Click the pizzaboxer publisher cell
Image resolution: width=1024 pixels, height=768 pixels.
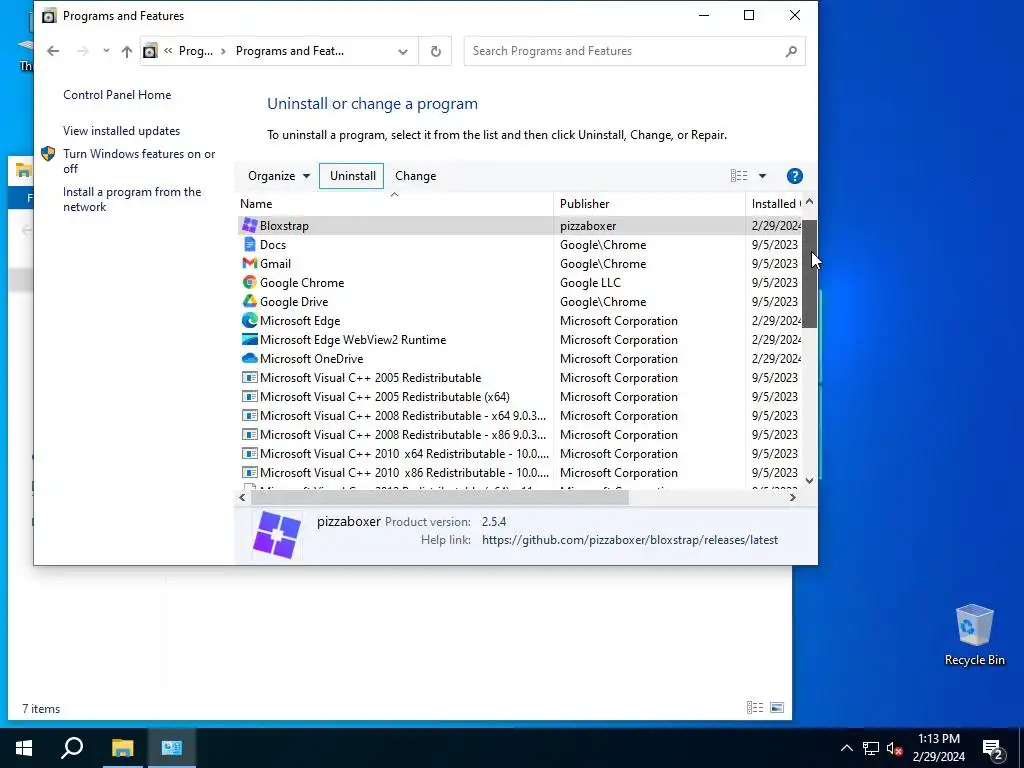(x=588, y=225)
